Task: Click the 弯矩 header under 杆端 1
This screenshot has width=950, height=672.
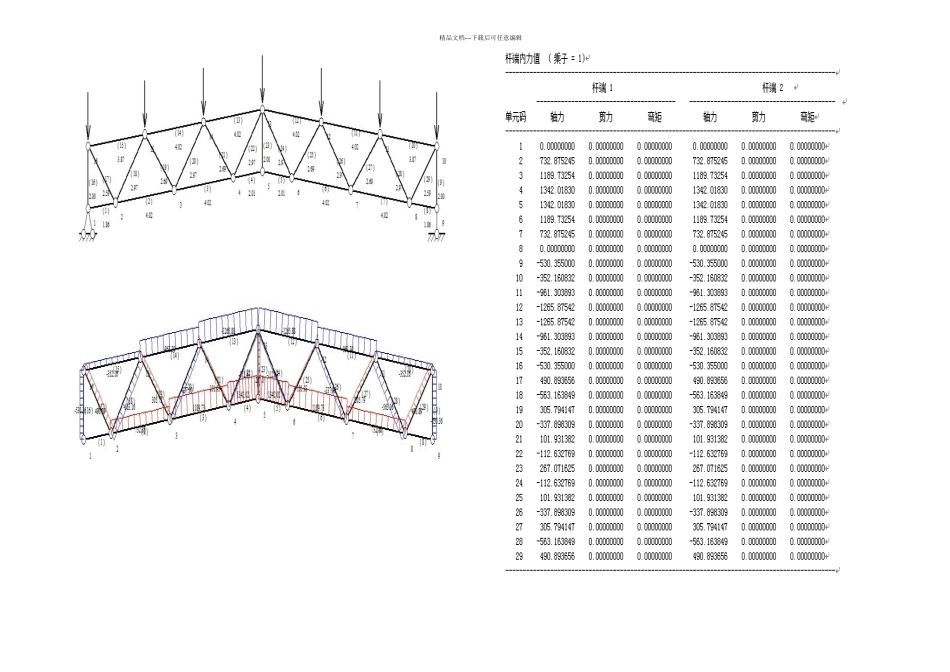Action: pyautogui.click(x=654, y=117)
